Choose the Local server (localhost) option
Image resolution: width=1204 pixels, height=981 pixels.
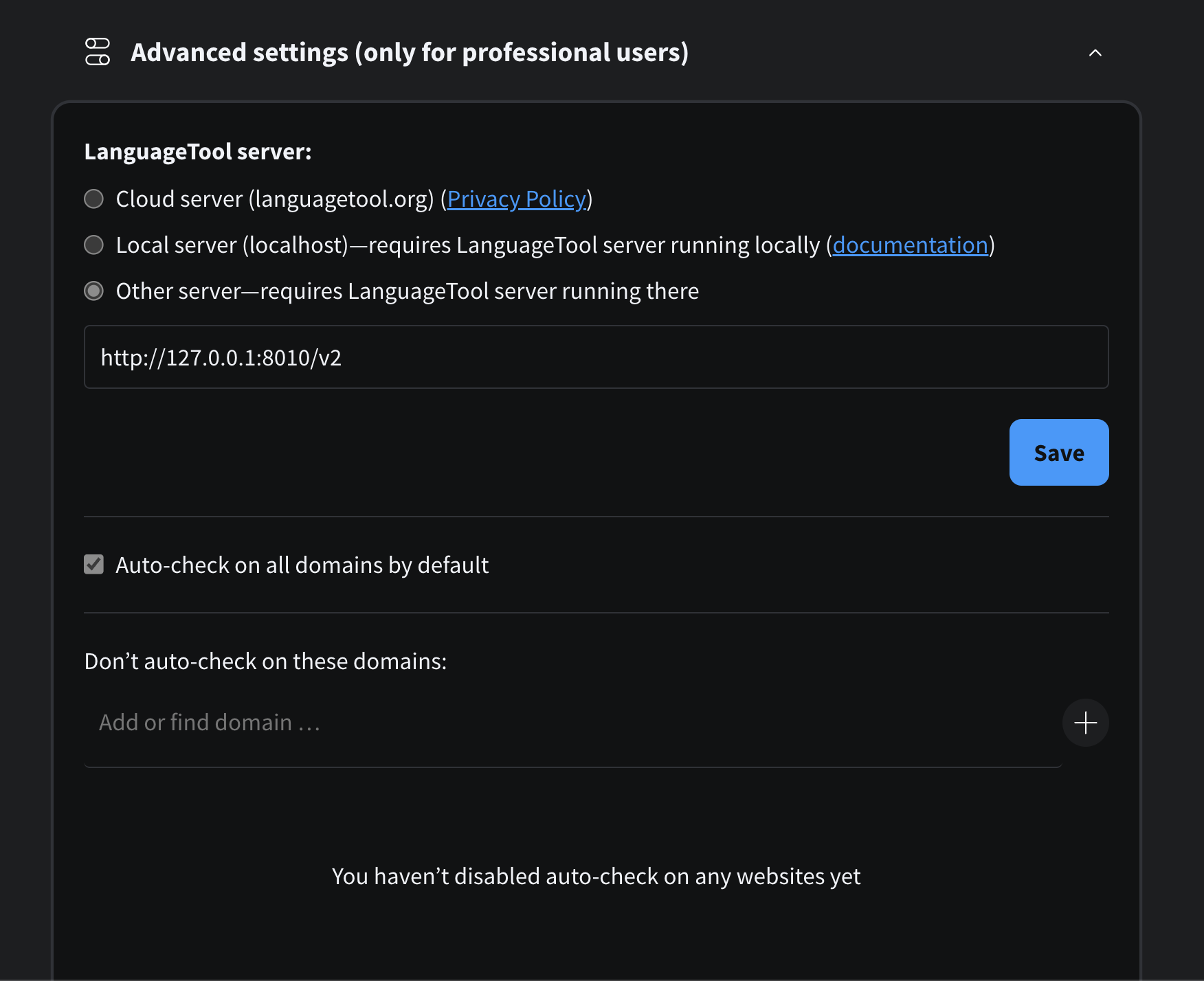coord(93,245)
